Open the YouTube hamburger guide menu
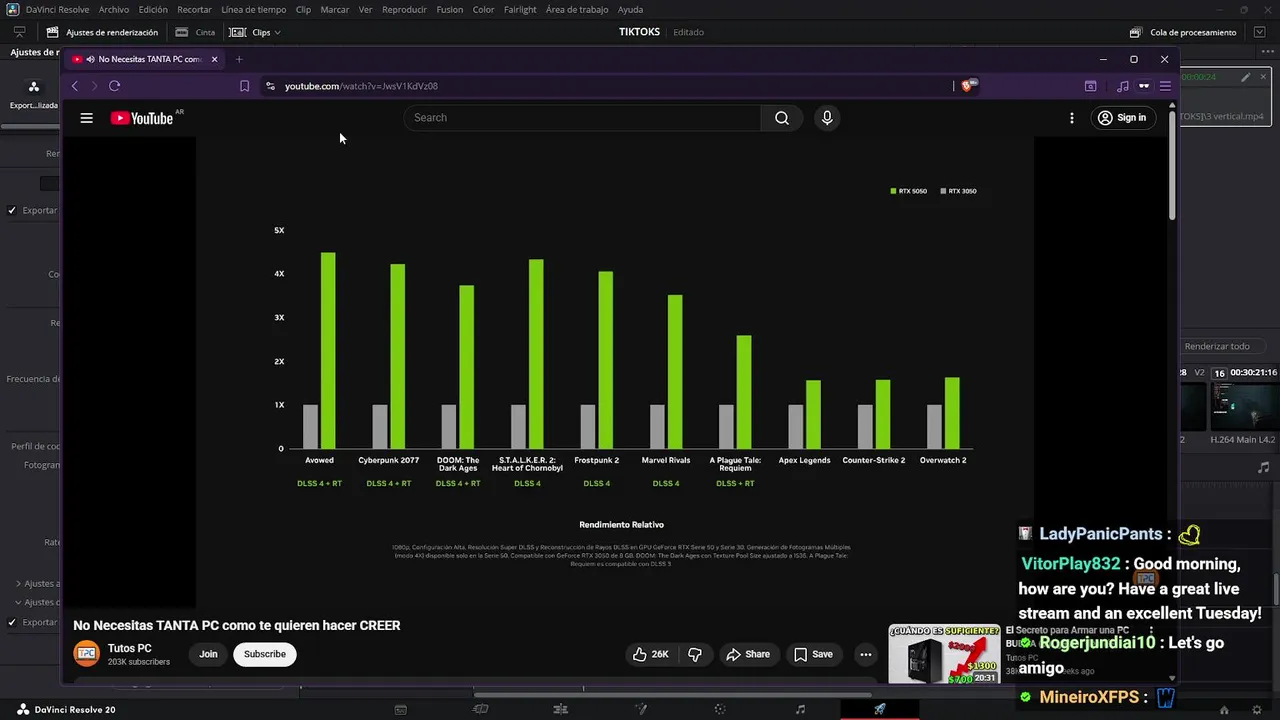 click(87, 118)
